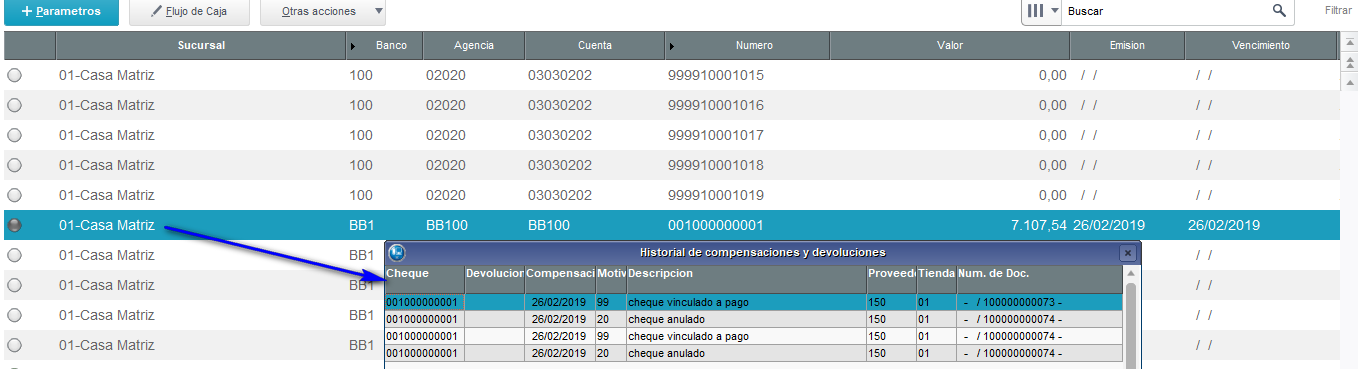Click the Valor column header
Screen dimensions: 1358x369
click(950, 46)
